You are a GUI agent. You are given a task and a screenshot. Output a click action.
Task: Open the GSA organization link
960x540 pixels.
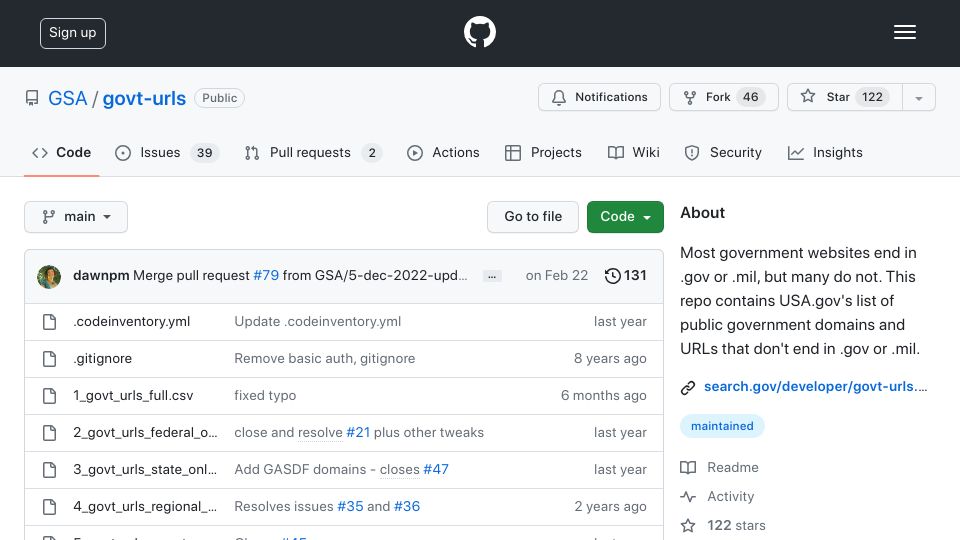[x=68, y=99]
